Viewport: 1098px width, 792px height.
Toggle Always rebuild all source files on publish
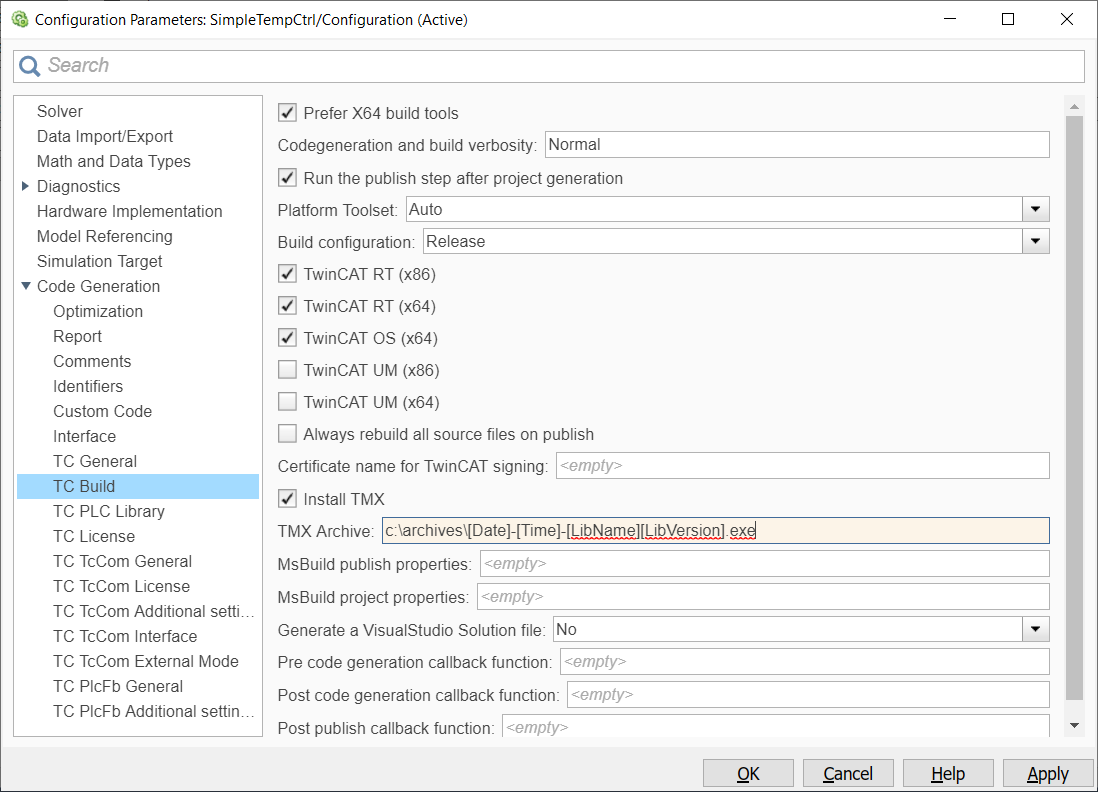pyautogui.click(x=287, y=434)
